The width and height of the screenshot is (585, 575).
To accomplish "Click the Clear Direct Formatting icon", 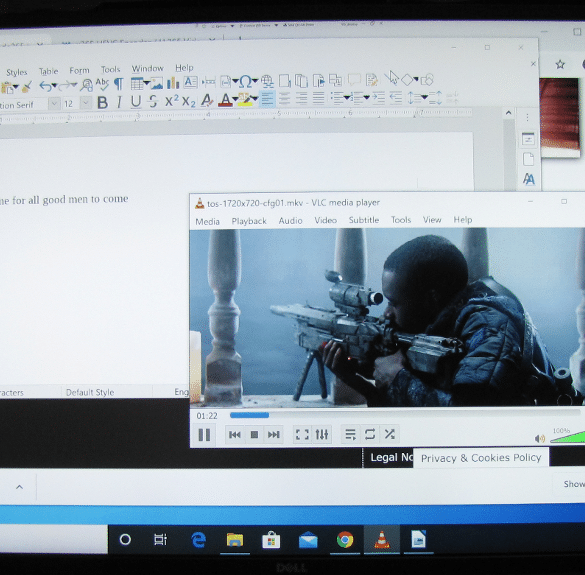I will point(207,100).
